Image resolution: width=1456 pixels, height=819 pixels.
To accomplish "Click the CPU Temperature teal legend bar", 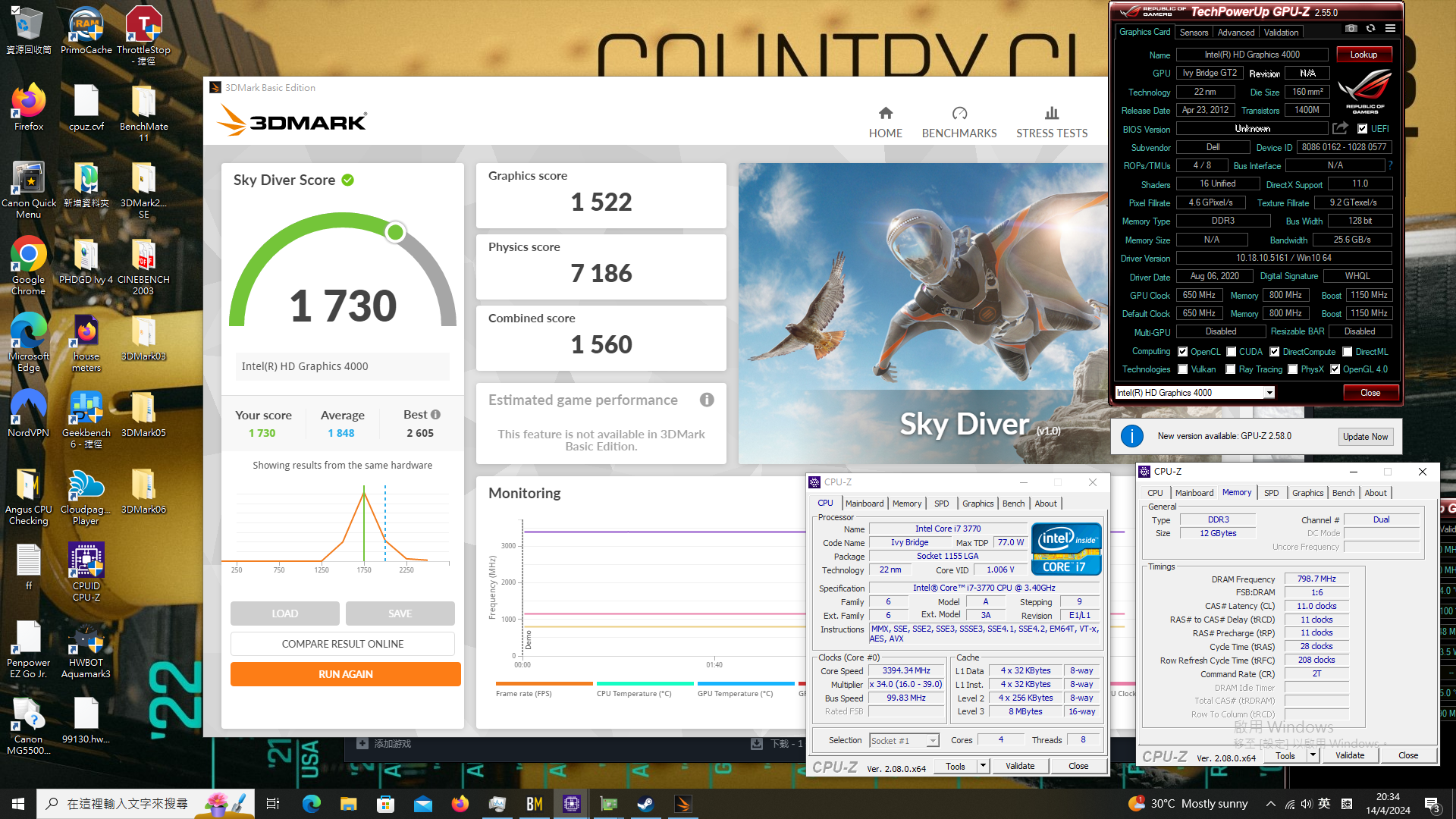I will click(645, 683).
